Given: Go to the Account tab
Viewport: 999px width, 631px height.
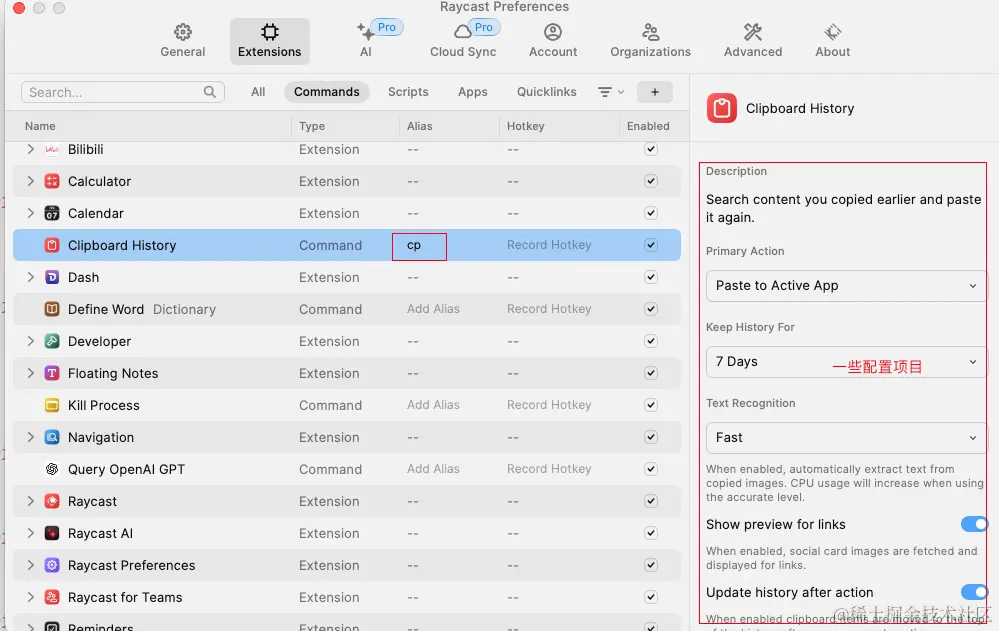Looking at the screenshot, I should pos(553,41).
